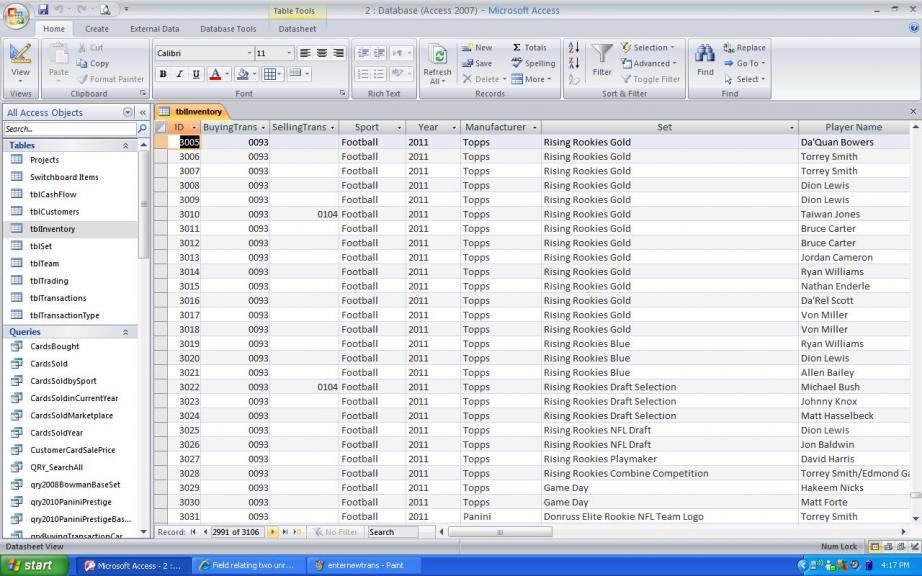The width and height of the screenshot is (922, 576).
Task: Click Replace in the Find group
Action: coord(744,48)
